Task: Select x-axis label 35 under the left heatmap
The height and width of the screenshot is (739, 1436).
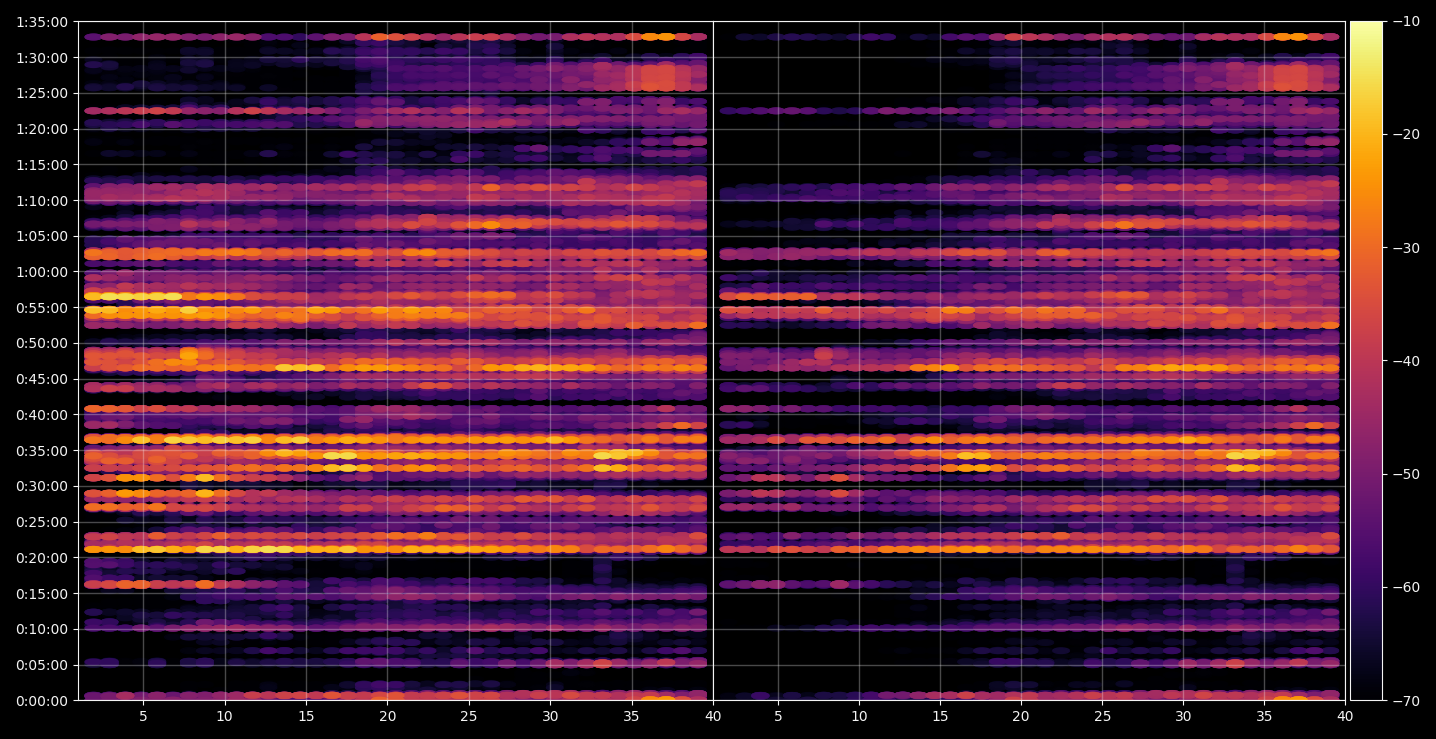Action: tap(632, 716)
